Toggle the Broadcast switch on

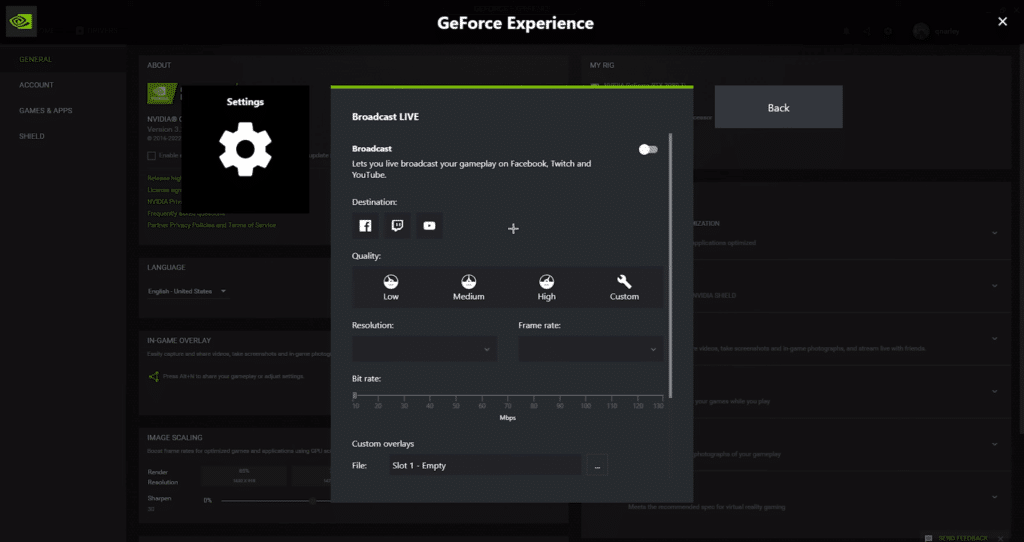pos(649,149)
